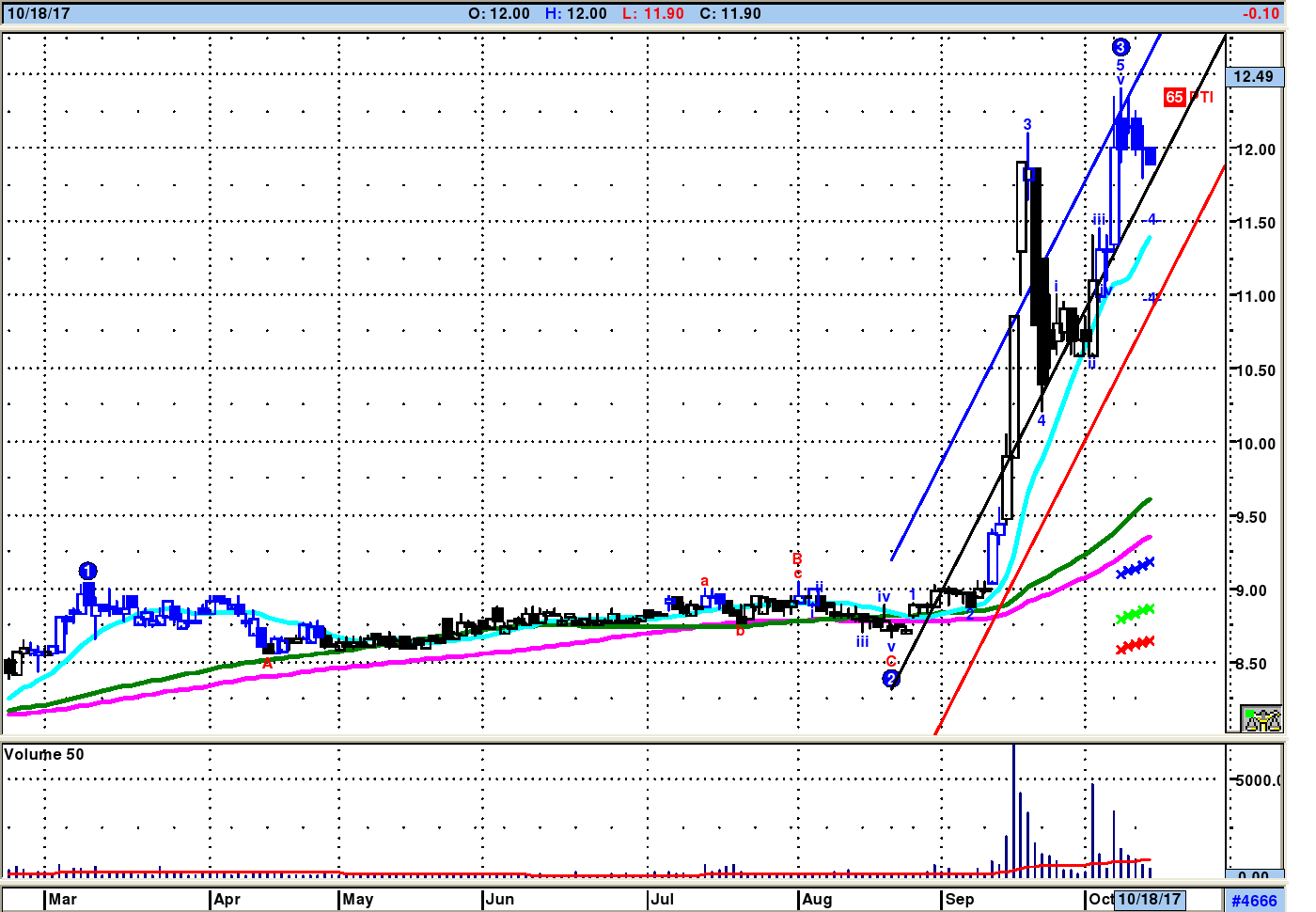
Task: Click the blue X projection markers
Action: tap(1135, 567)
